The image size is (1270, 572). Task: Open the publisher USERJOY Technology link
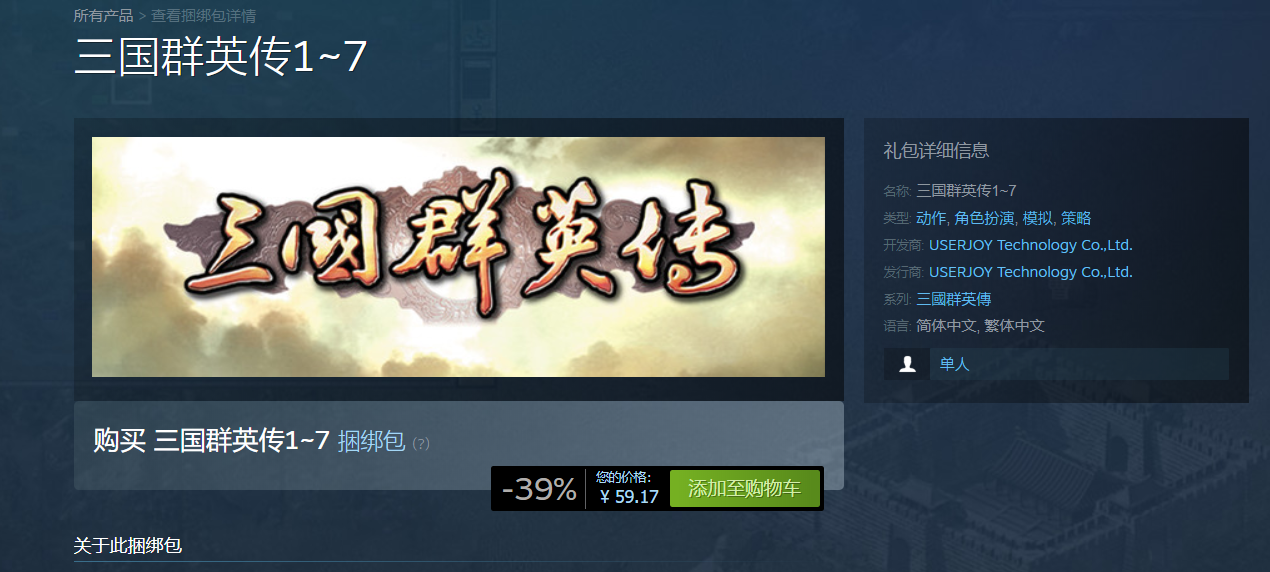[1030, 272]
